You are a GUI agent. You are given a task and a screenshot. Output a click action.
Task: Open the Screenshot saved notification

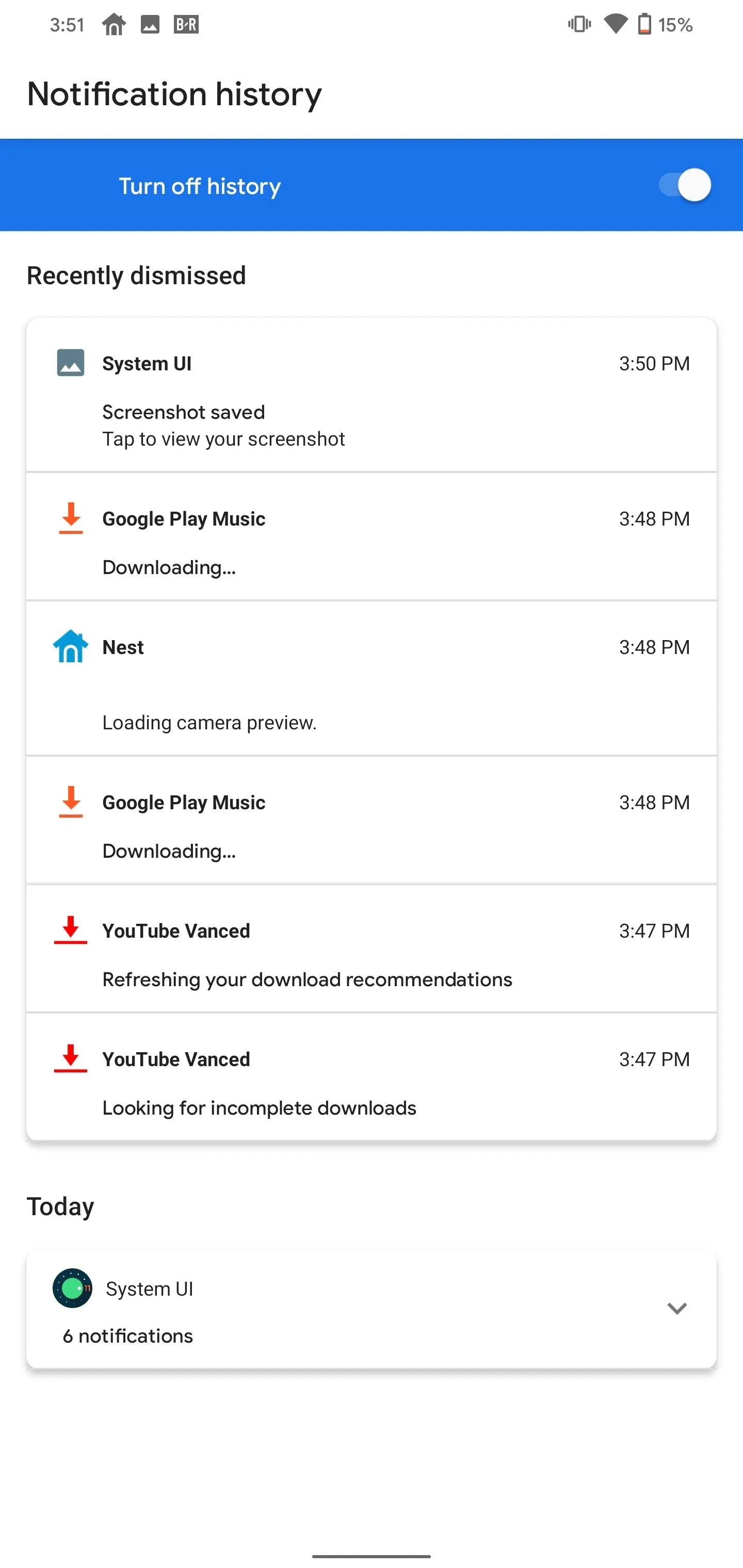(183, 412)
